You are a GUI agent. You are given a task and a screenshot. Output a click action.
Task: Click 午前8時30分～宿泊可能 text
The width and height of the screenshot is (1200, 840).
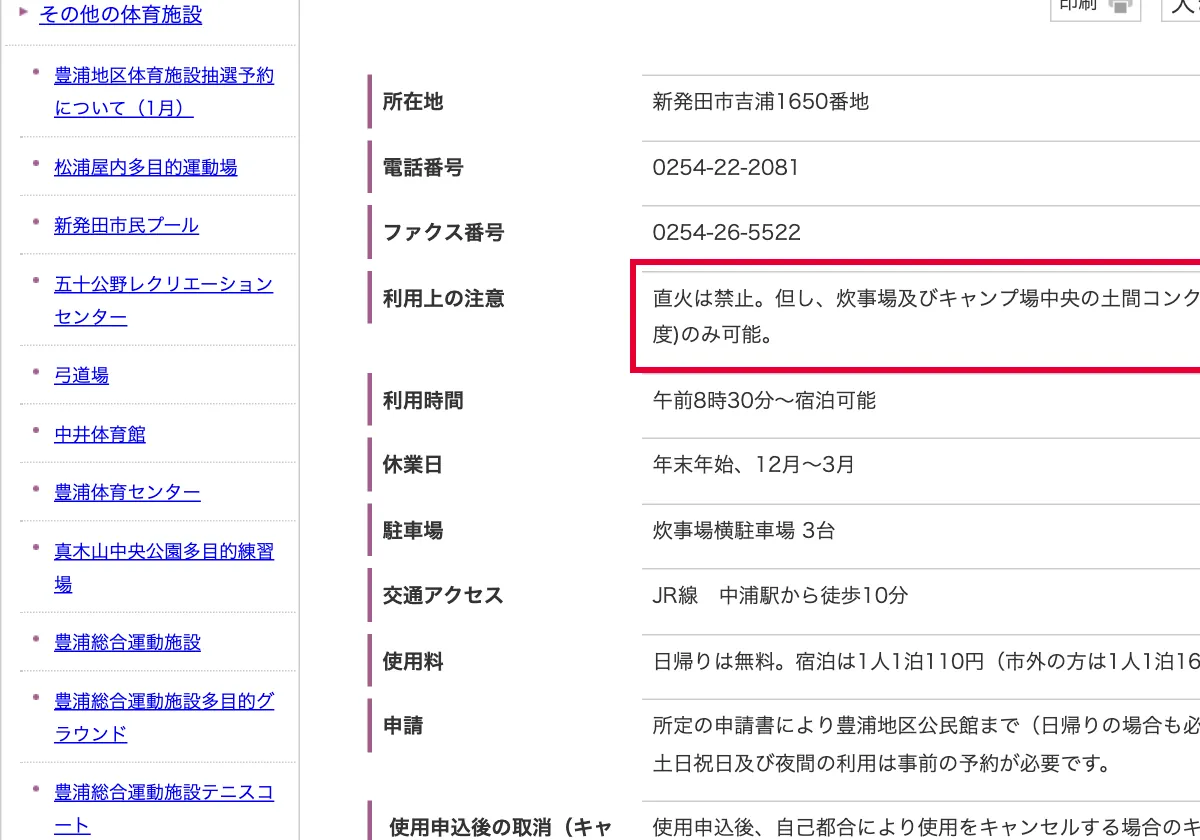764,400
